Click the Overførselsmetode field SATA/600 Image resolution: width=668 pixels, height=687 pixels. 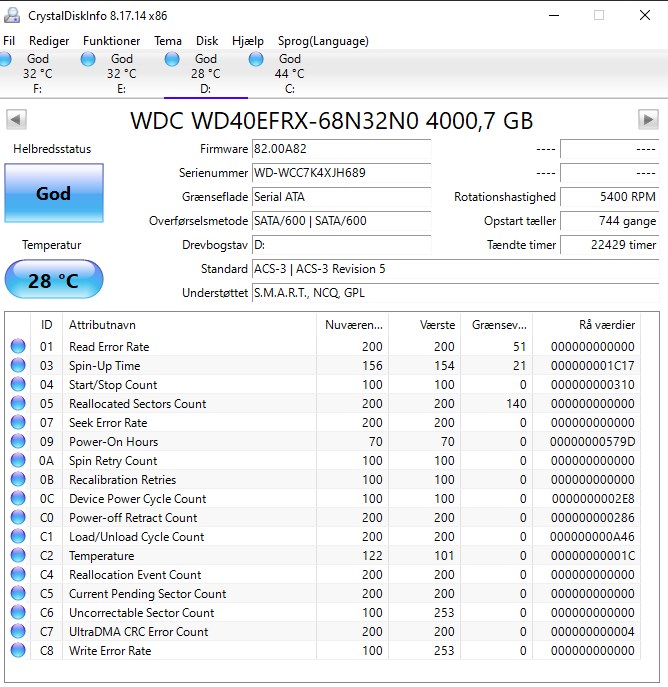tap(342, 221)
